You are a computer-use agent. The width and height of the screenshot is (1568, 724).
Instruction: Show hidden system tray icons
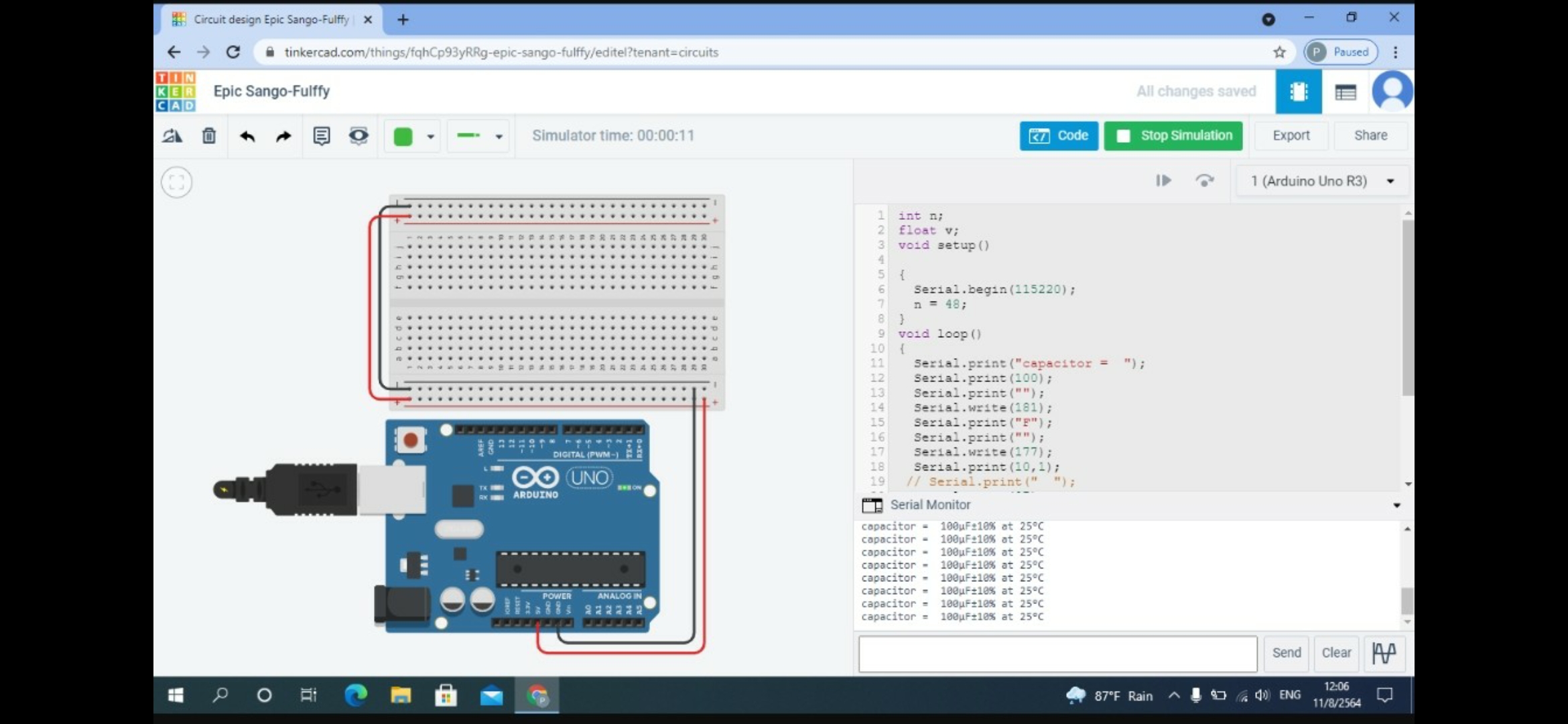pos(1174,695)
